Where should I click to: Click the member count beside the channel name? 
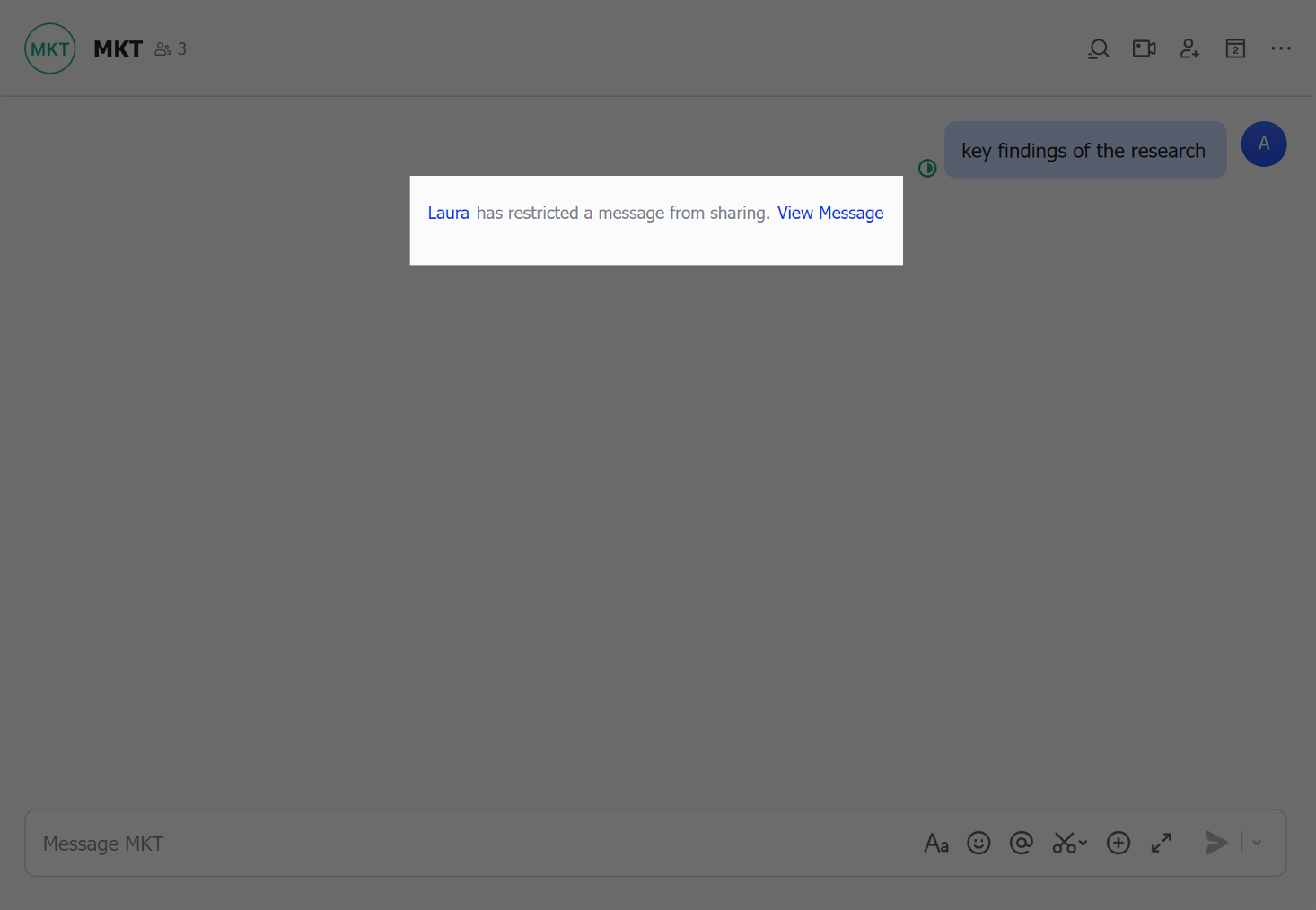[x=171, y=48]
